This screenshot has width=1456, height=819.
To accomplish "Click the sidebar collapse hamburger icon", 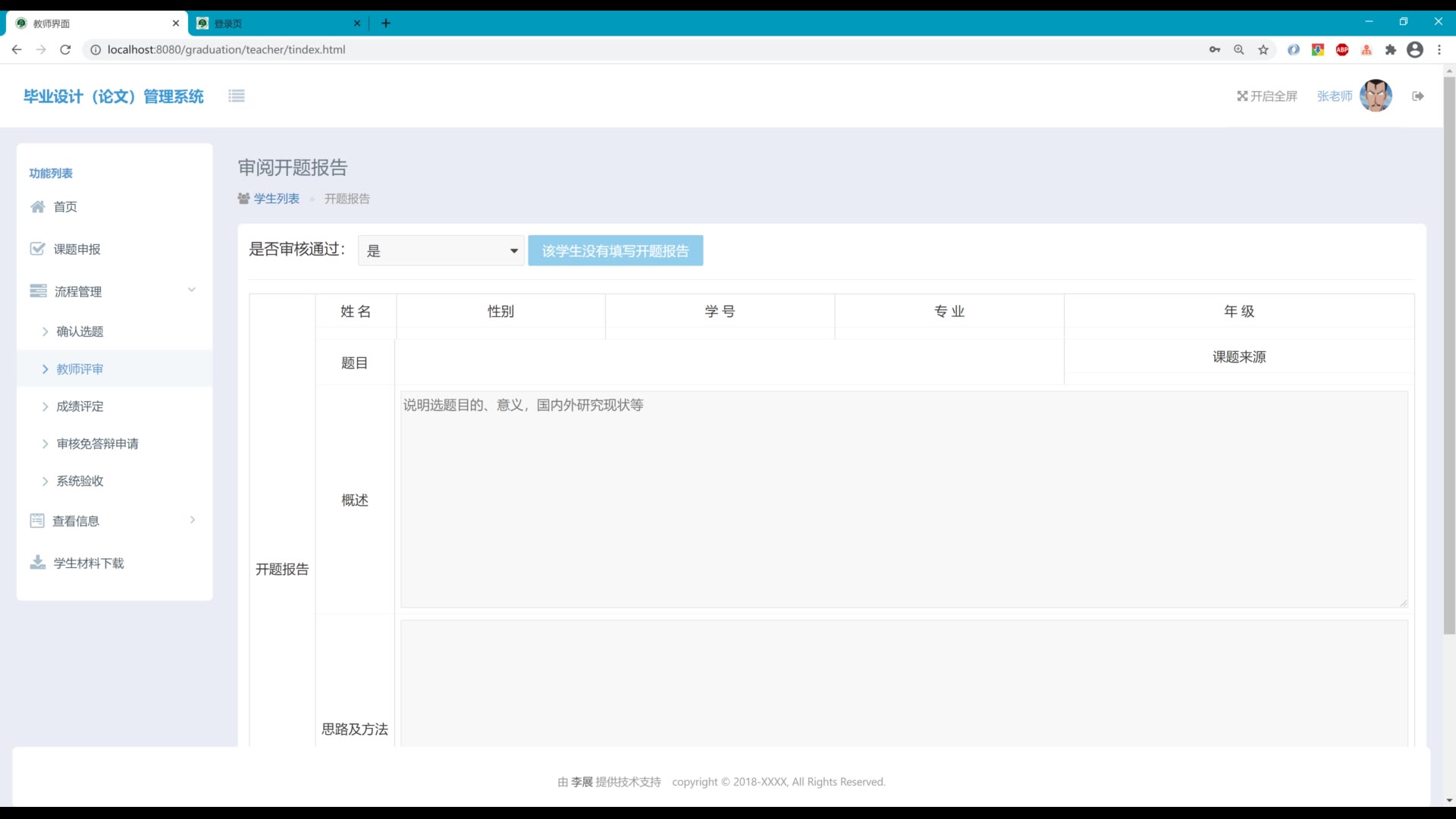I will (237, 96).
